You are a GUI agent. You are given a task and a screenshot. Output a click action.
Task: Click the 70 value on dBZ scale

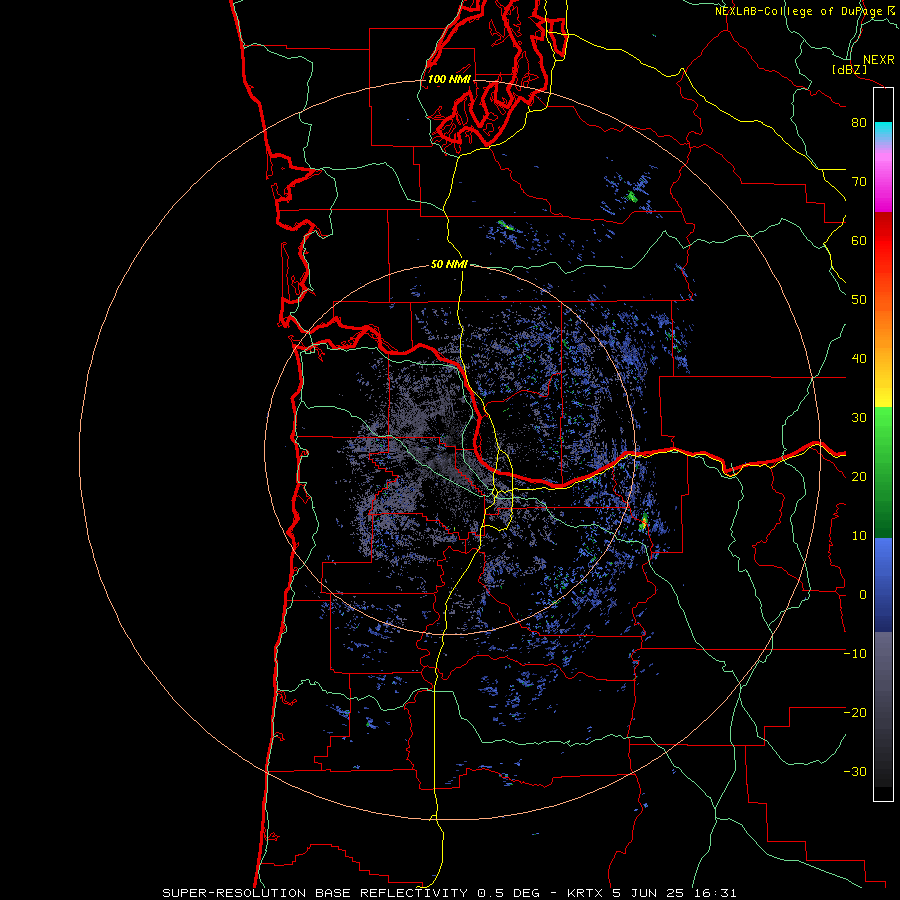[859, 181]
